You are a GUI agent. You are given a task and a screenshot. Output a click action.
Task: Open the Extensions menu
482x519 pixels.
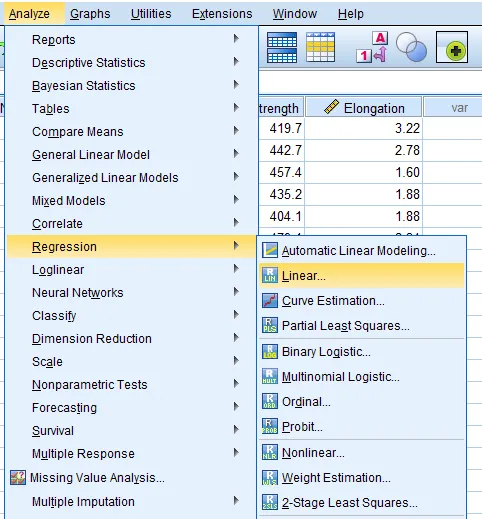[x=222, y=14]
